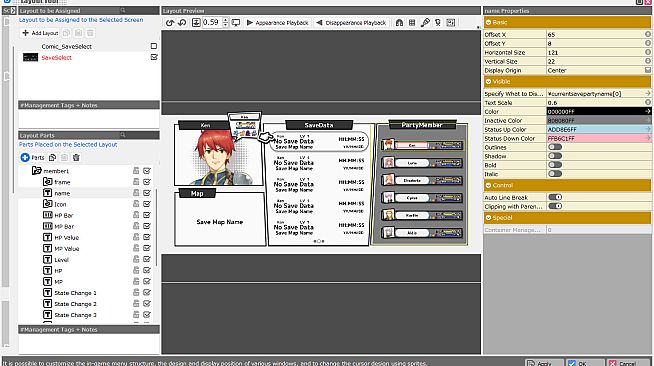
Task: Click the Add Layout button
Action: (40, 33)
